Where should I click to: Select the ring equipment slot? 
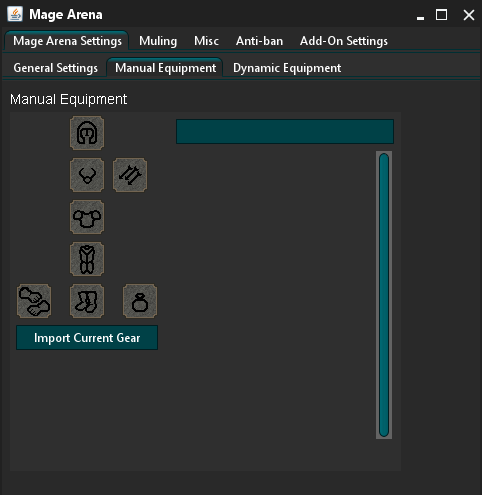[140, 301]
